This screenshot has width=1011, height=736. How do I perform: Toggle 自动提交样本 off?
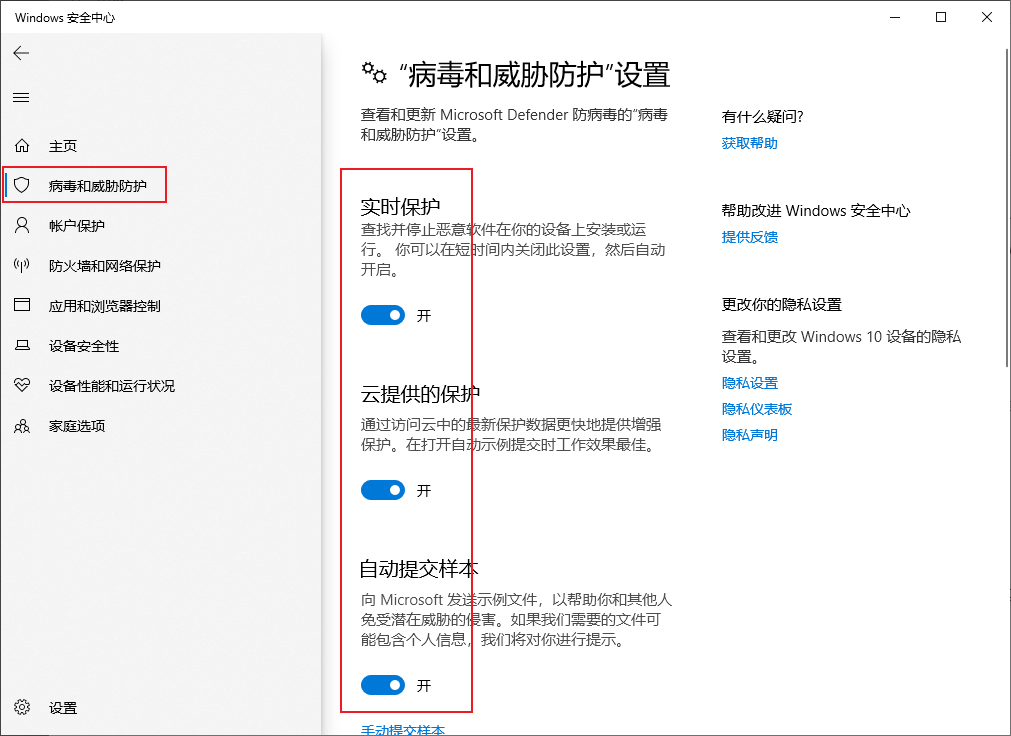(383, 685)
